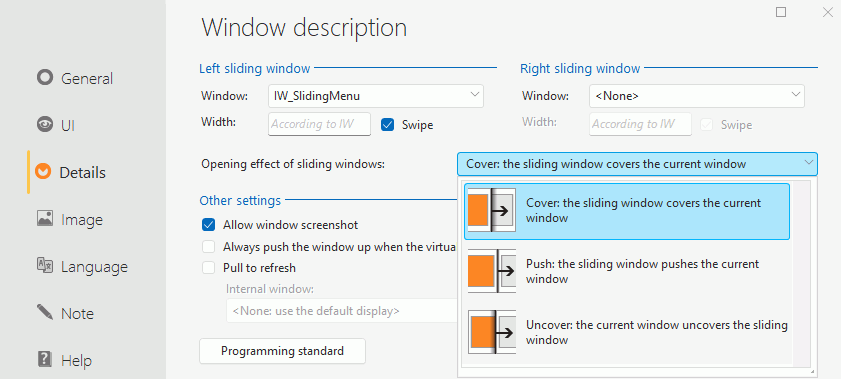Click the Opening effect of sliding windows label
This screenshot has width=841, height=379.
pos(293,164)
